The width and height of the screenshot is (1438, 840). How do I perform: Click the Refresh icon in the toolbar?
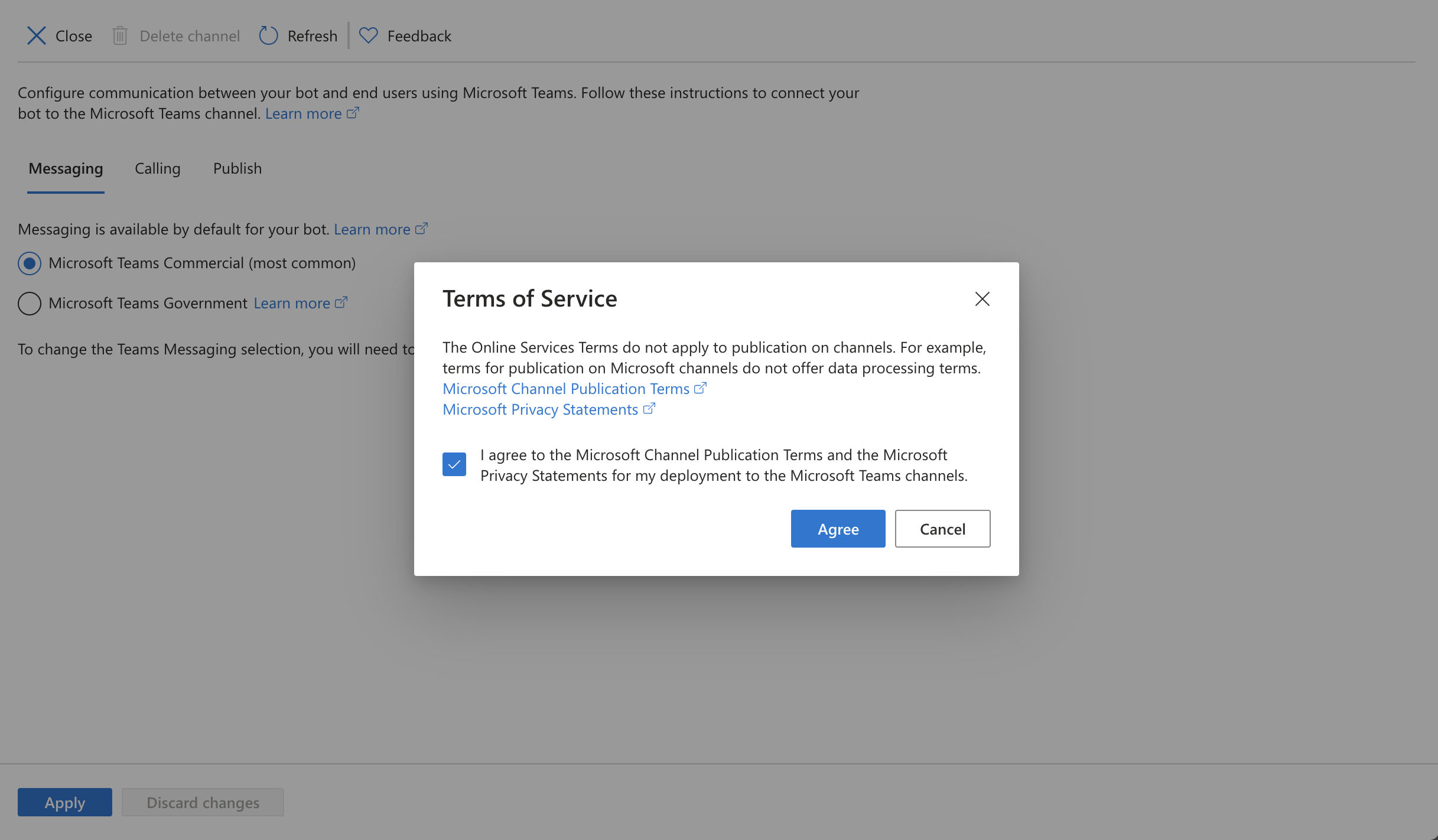click(268, 35)
